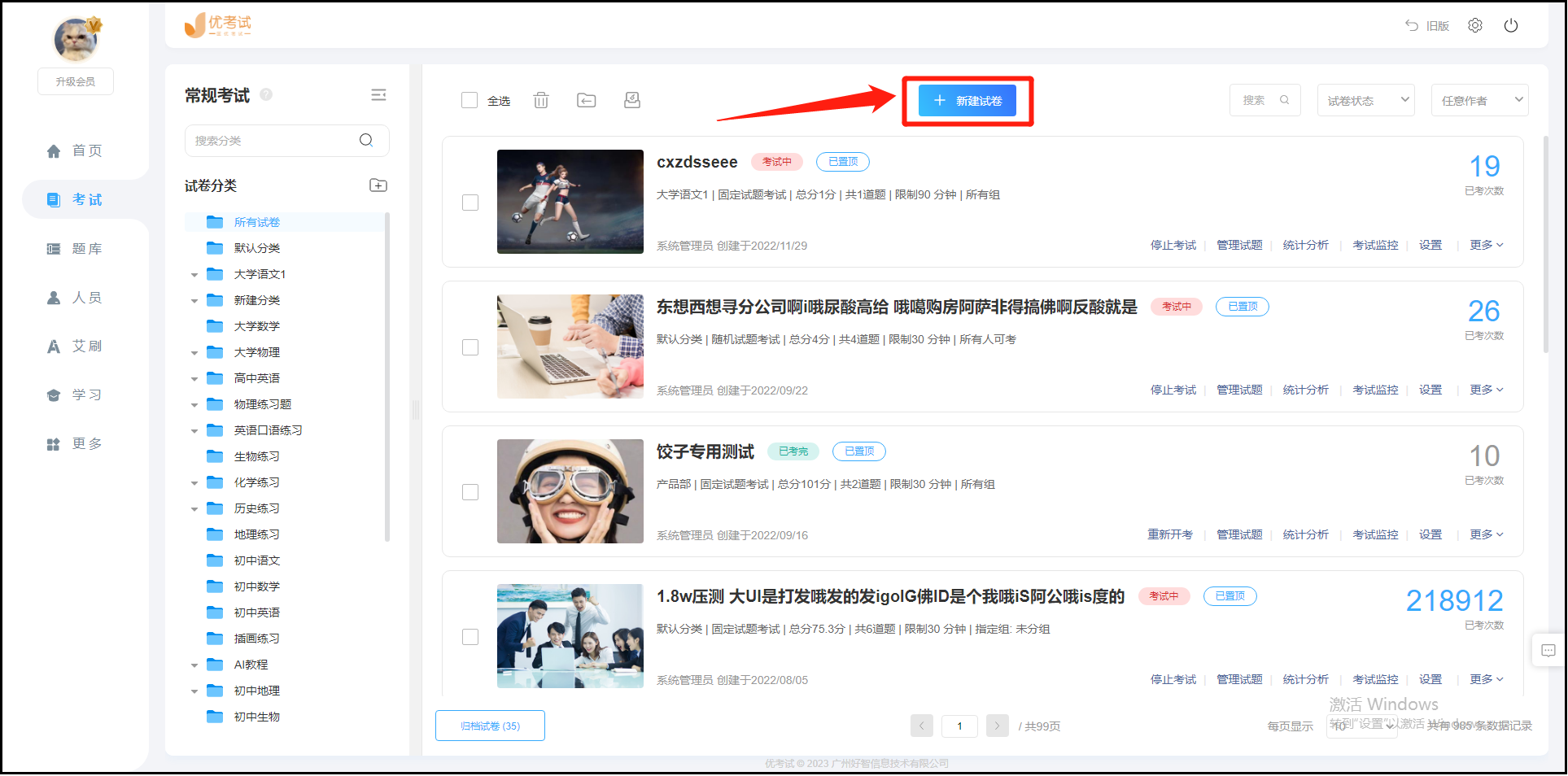Check the box for exam cxzdsseee

(470, 203)
